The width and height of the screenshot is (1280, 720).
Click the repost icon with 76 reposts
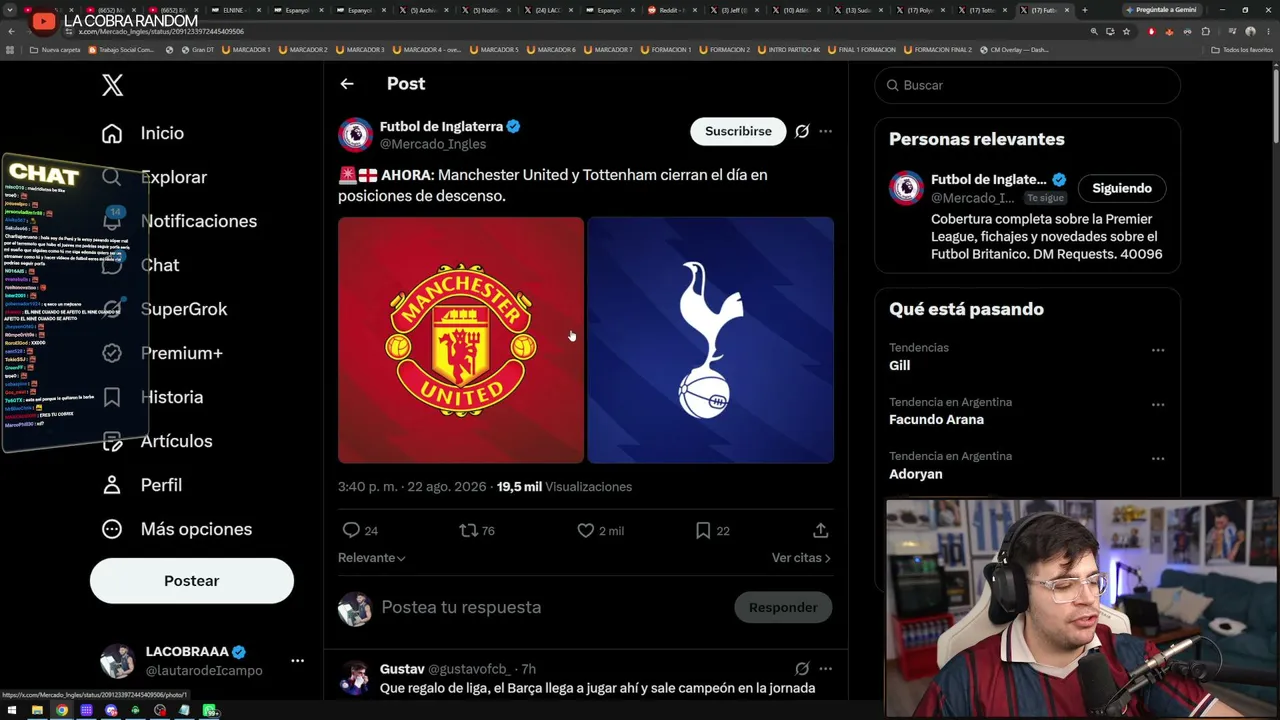click(x=468, y=530)
